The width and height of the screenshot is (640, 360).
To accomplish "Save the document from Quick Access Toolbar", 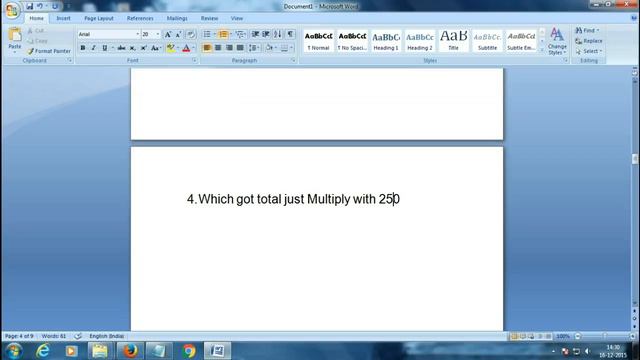I will [x=29, y=6].
